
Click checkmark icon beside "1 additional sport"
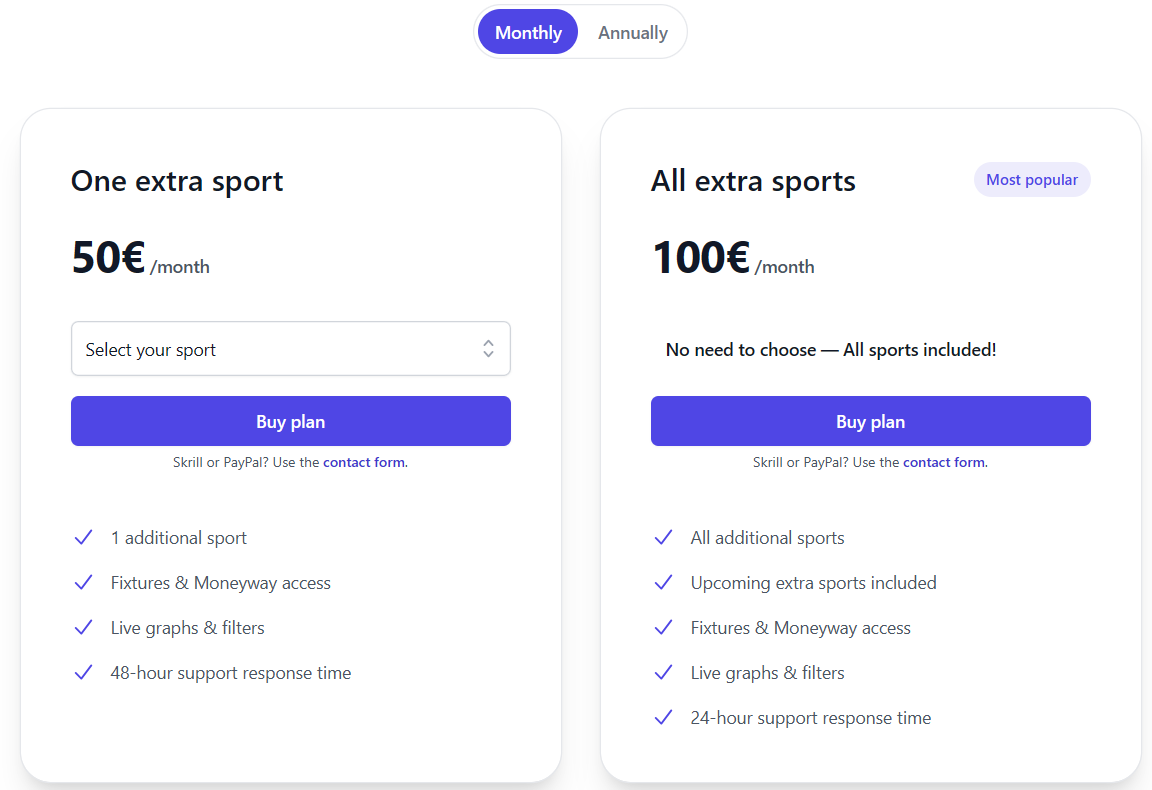[83, 538]
